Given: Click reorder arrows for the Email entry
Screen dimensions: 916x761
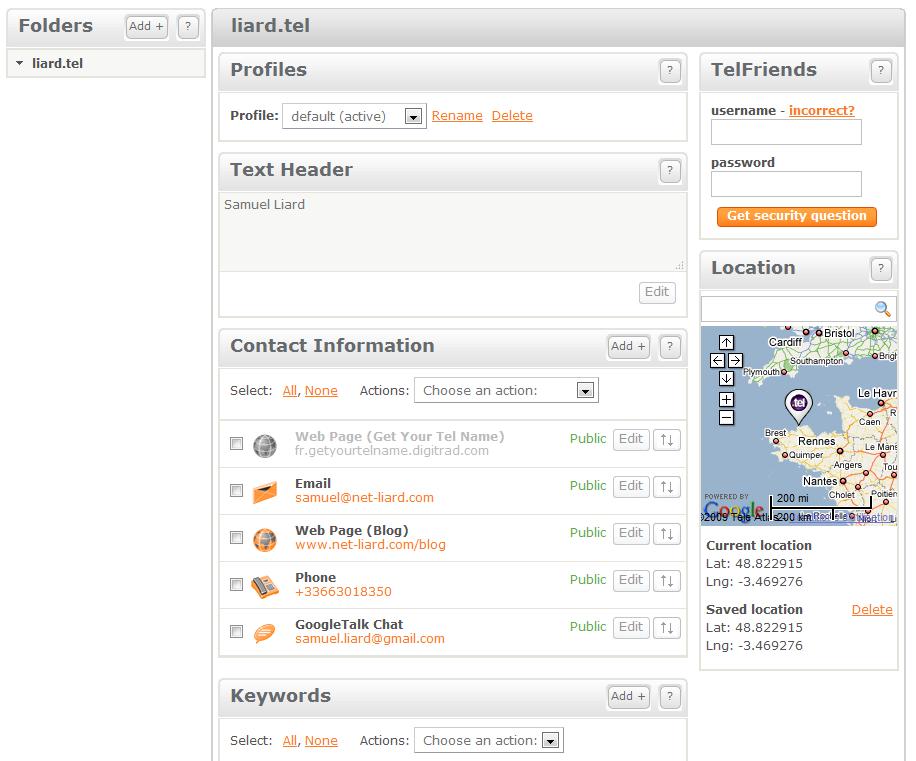Looking at the screenshot, I should 666,487.
